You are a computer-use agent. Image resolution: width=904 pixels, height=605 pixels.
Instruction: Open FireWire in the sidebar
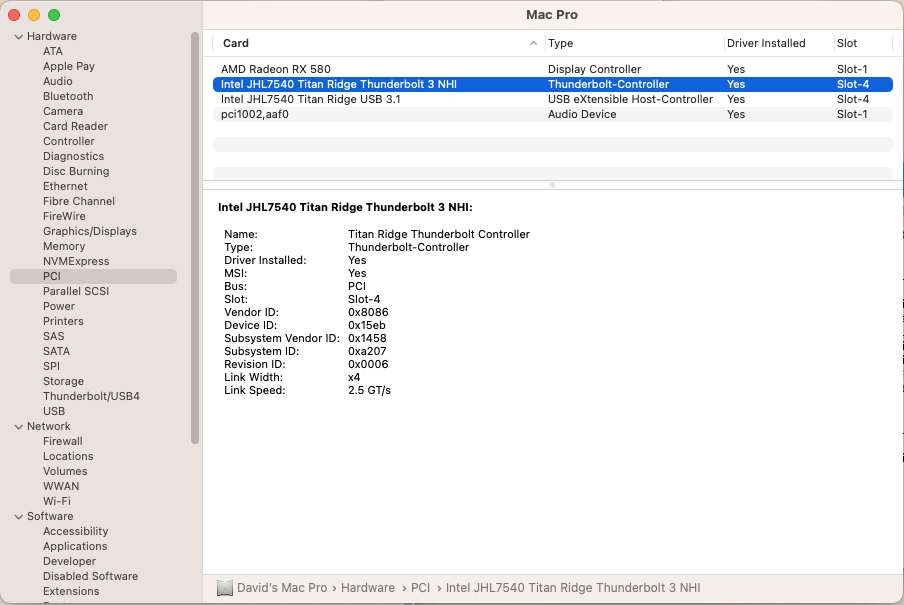(64, 216)
